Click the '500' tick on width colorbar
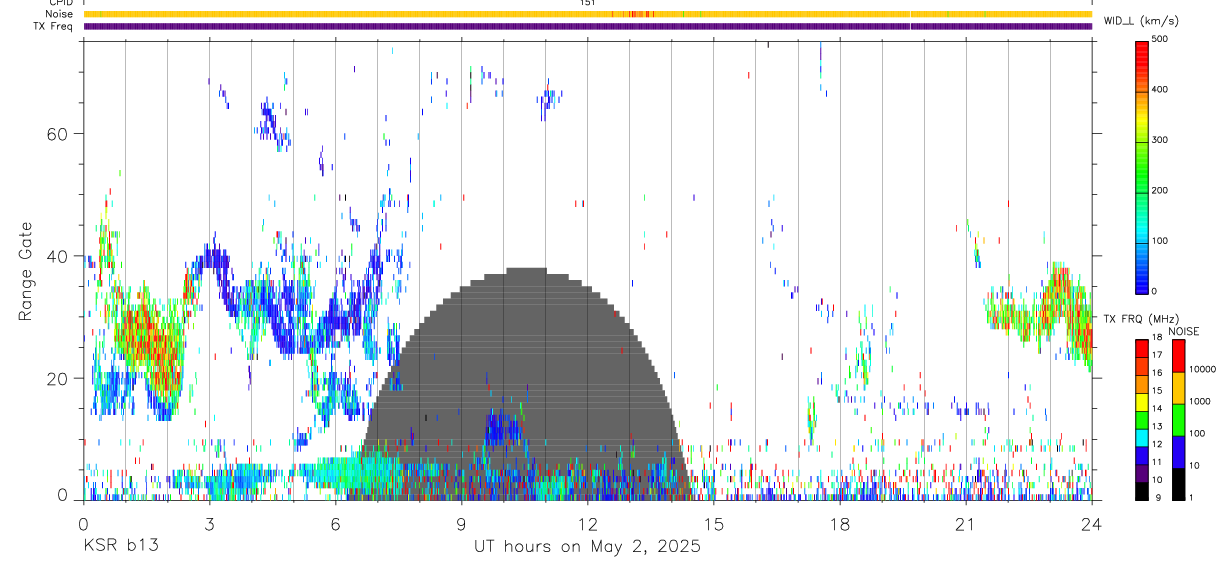 tap(1162, 39)
